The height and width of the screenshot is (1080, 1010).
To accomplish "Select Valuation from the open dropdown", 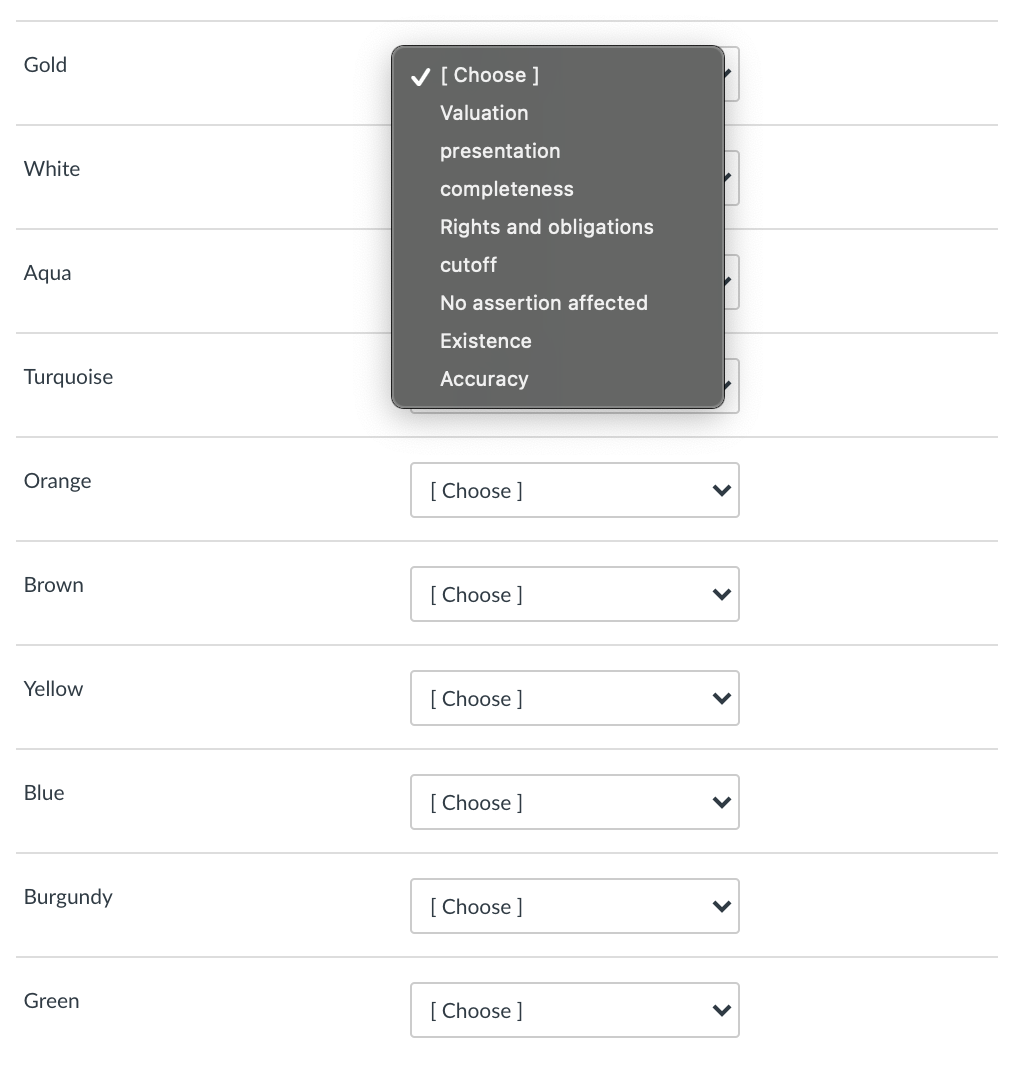I will tap(483, 113).
